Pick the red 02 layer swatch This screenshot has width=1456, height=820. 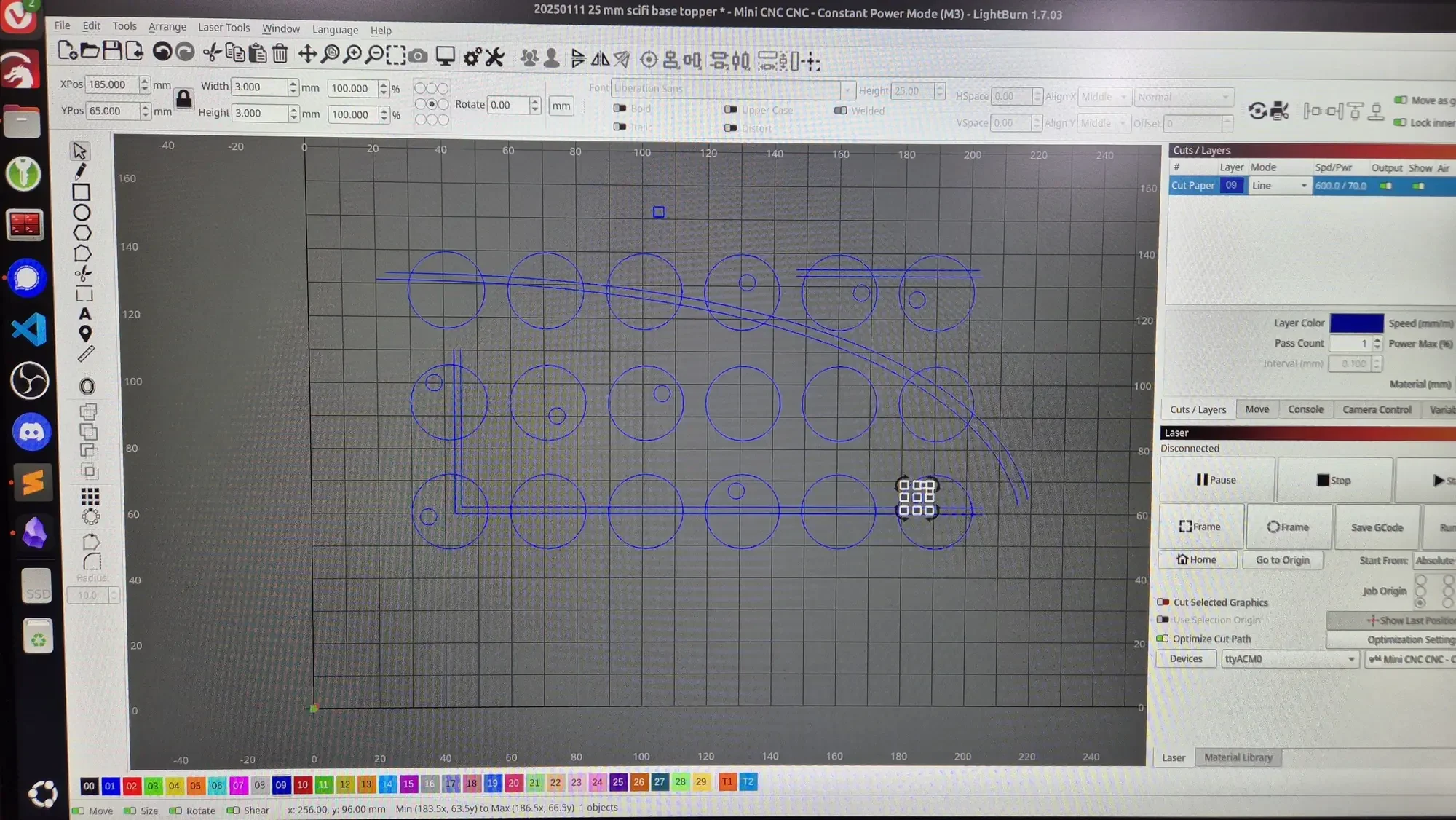tap(131, 786)
